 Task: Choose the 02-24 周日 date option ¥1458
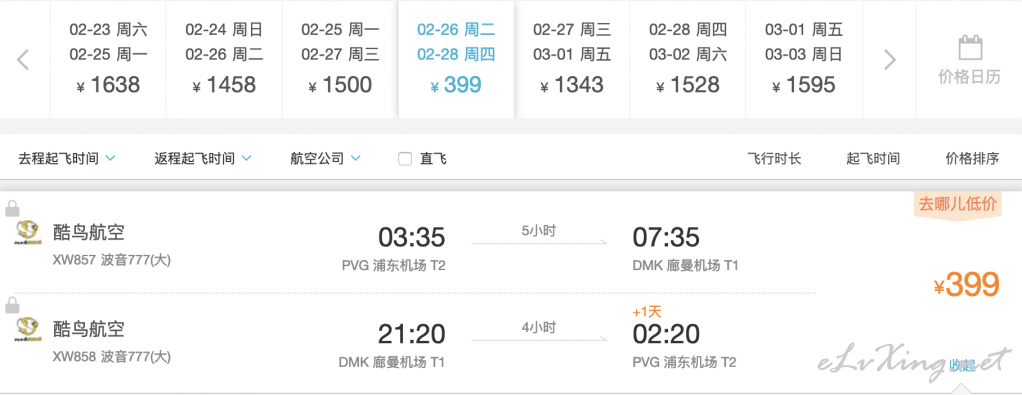(x=224, y=59)
